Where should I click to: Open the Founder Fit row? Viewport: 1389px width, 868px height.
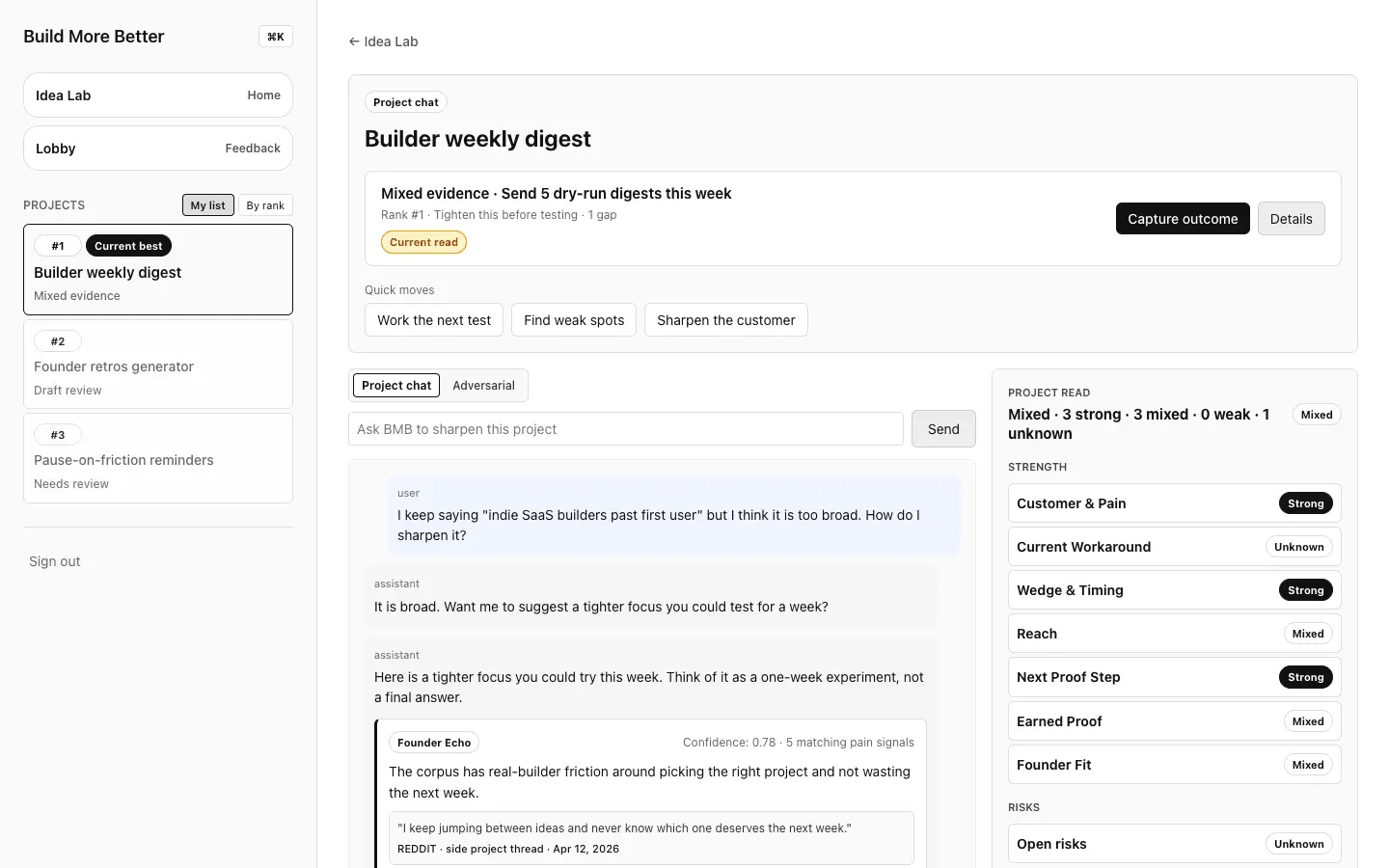pyautogui.click(x=1175, y=765)
